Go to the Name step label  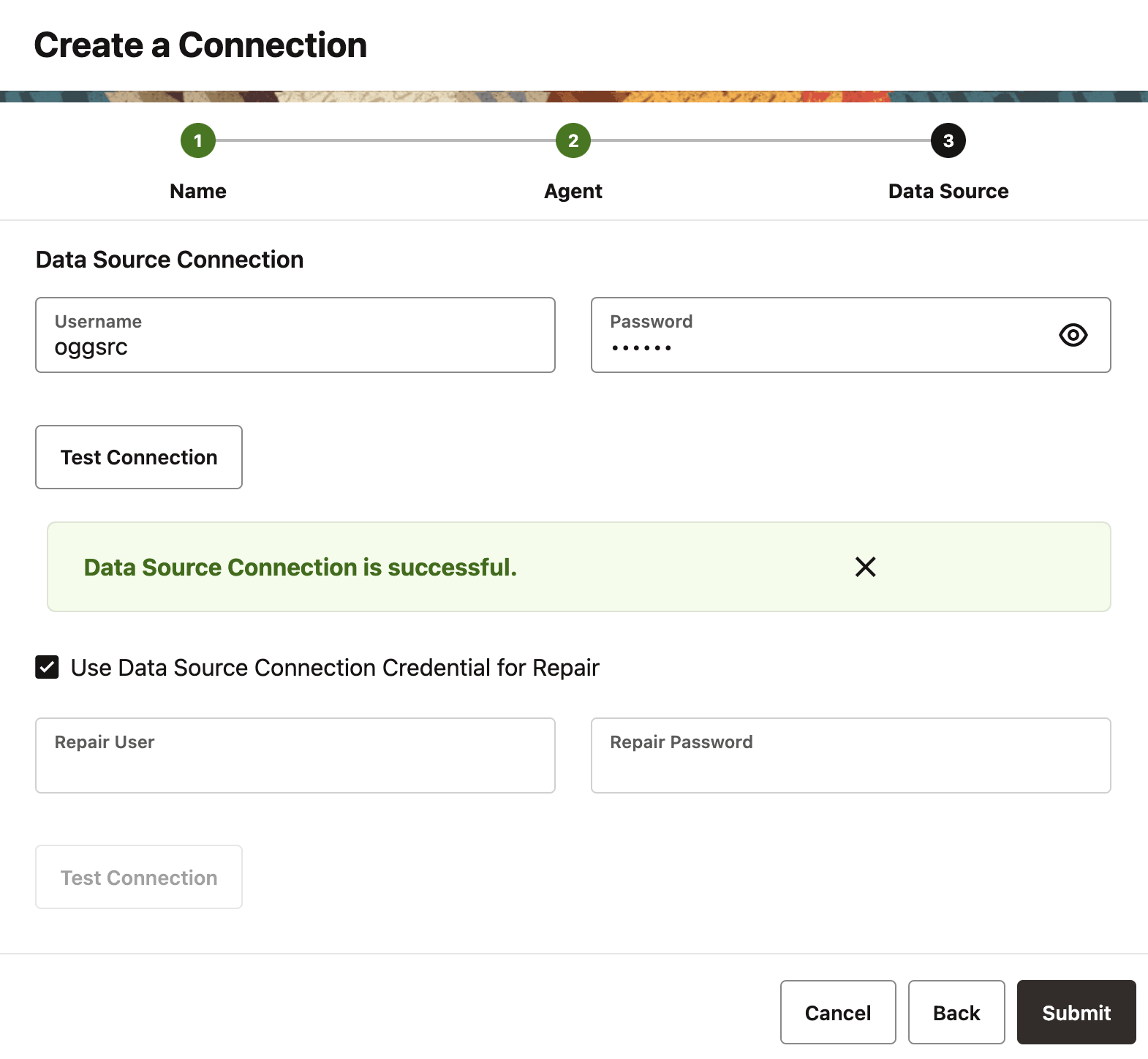(198, 192)
